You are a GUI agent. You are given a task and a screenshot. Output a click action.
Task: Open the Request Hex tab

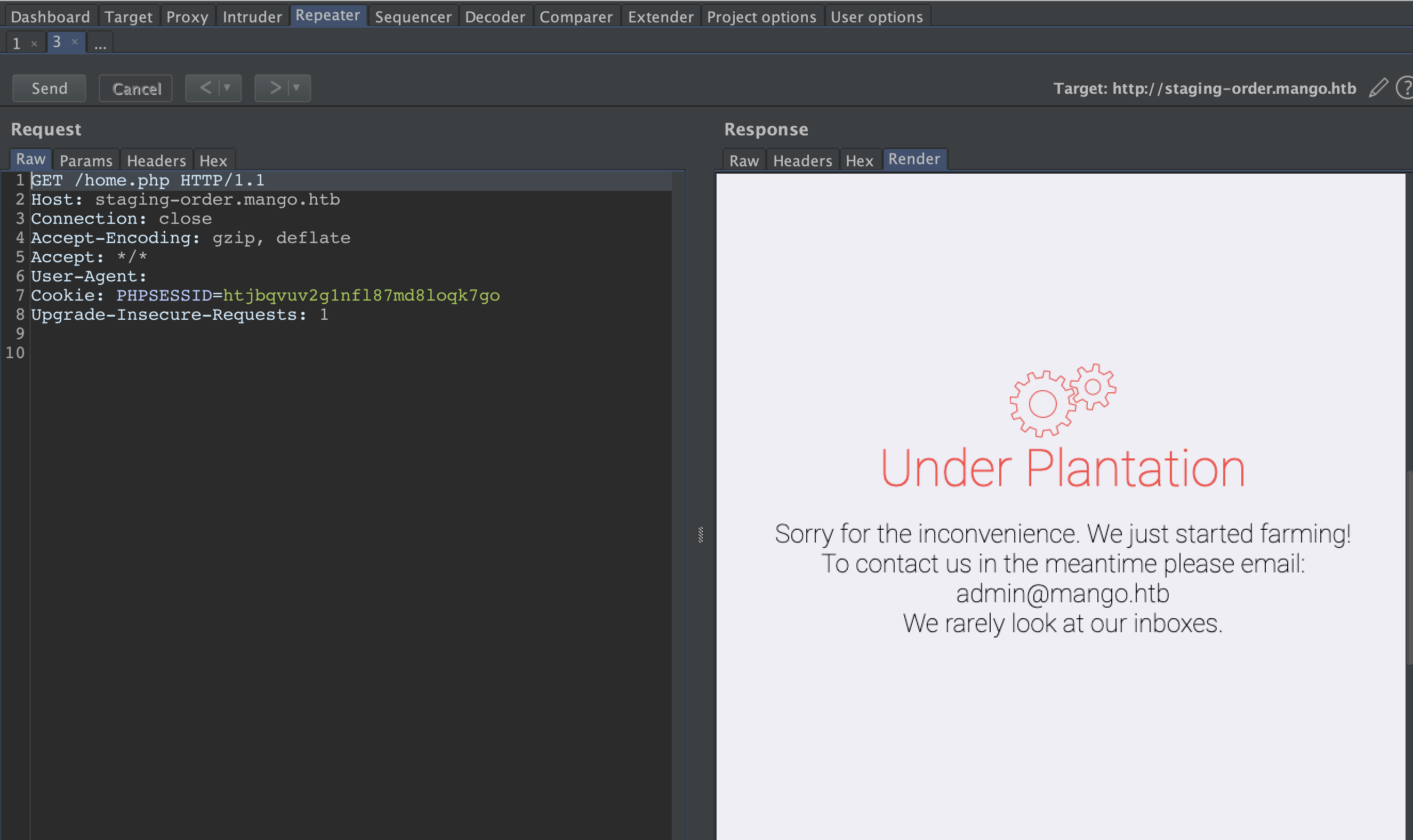pyautogui.click(x=213, y=161)
